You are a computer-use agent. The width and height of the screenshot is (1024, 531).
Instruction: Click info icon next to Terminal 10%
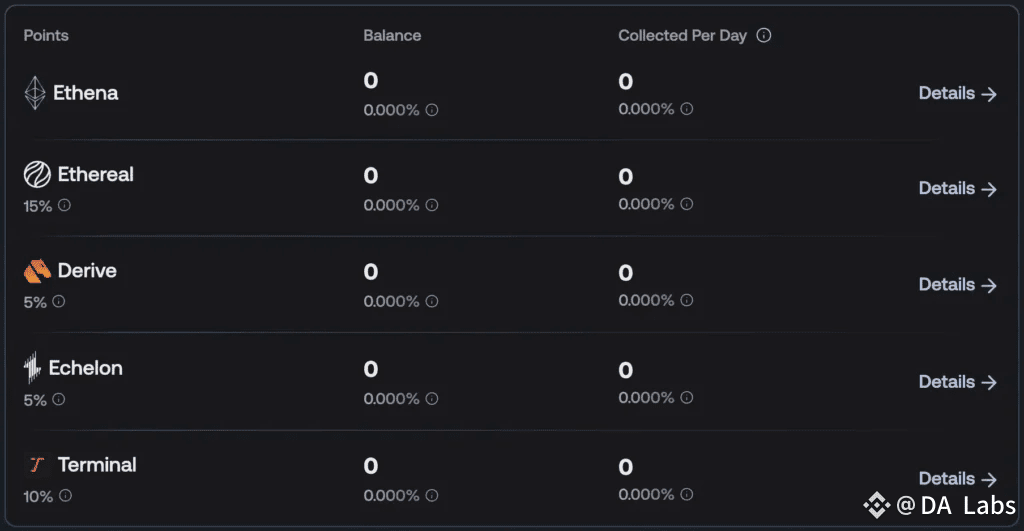65,496
